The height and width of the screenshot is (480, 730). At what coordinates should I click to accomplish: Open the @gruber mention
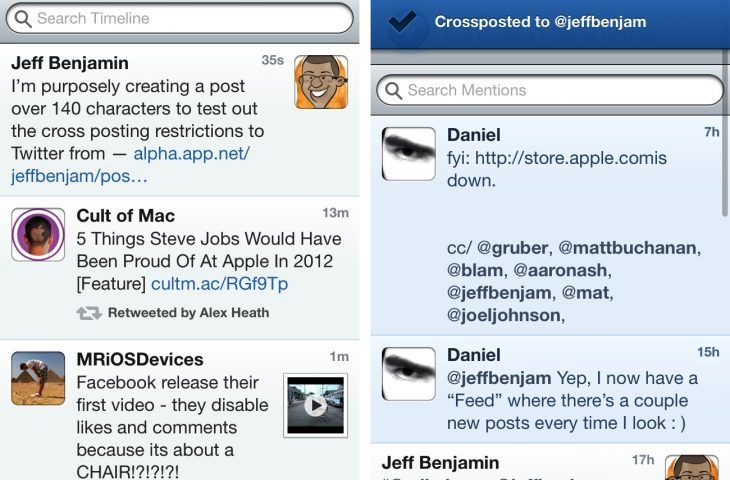point(512,248)
